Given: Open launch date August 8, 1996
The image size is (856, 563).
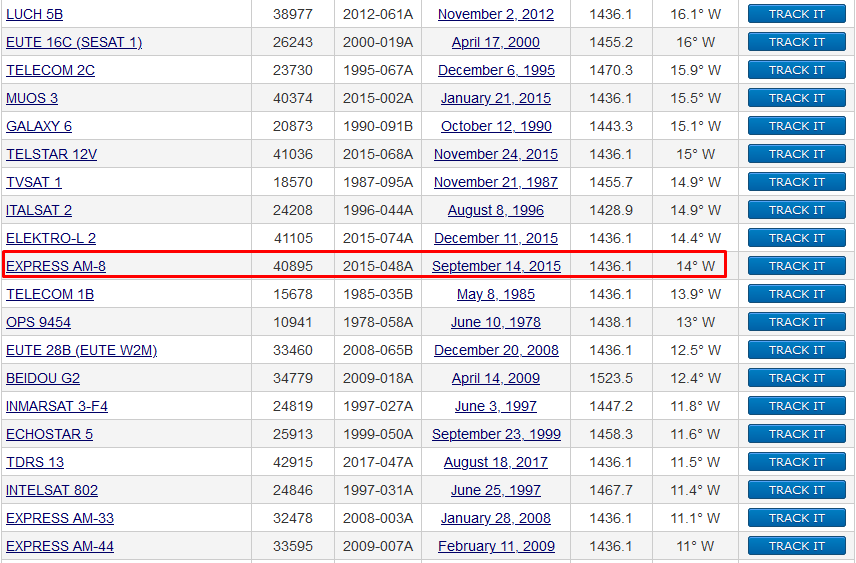Looking at the screenshot, I should click(496, 210).
